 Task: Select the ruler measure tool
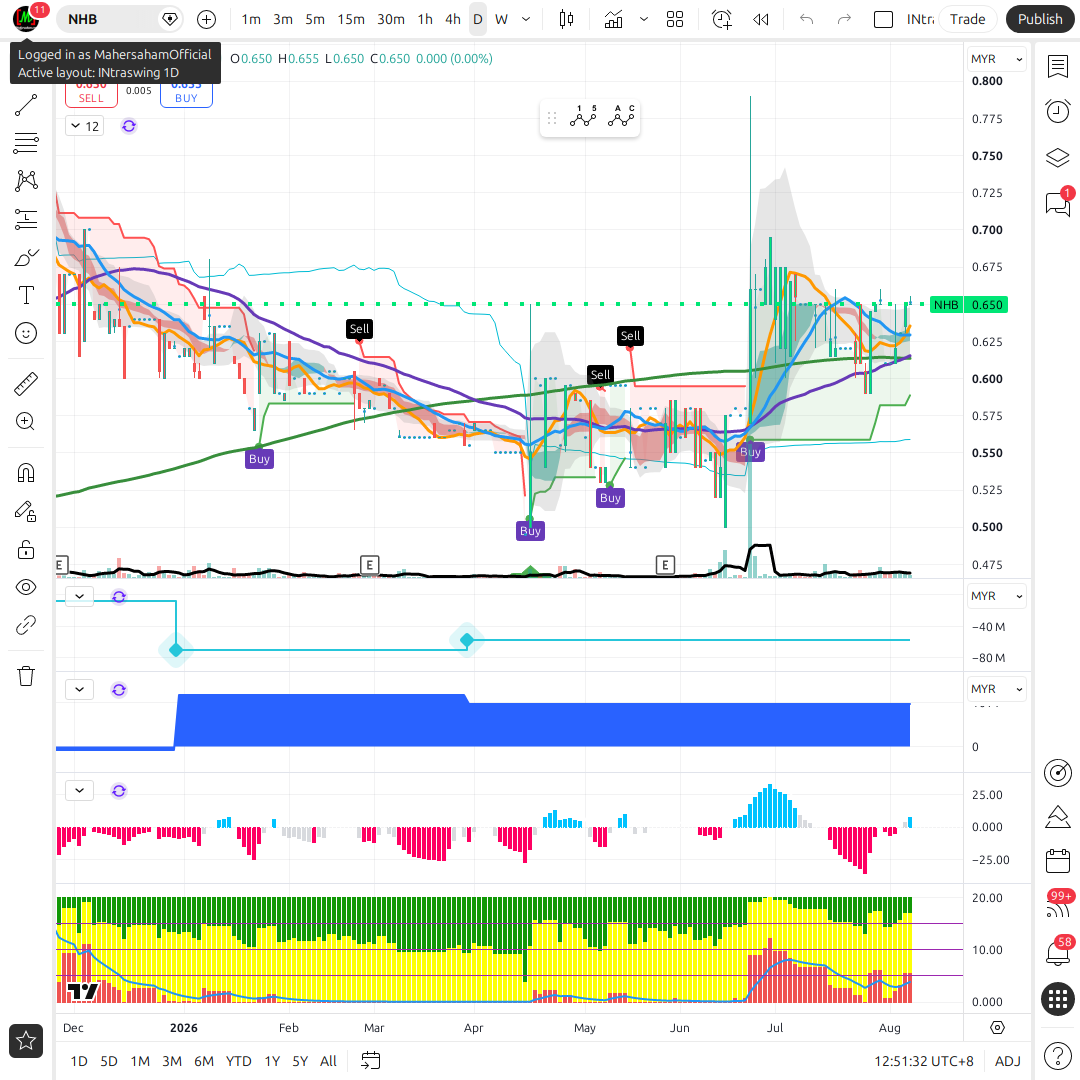pyautogui.click(x=25, y=384)
